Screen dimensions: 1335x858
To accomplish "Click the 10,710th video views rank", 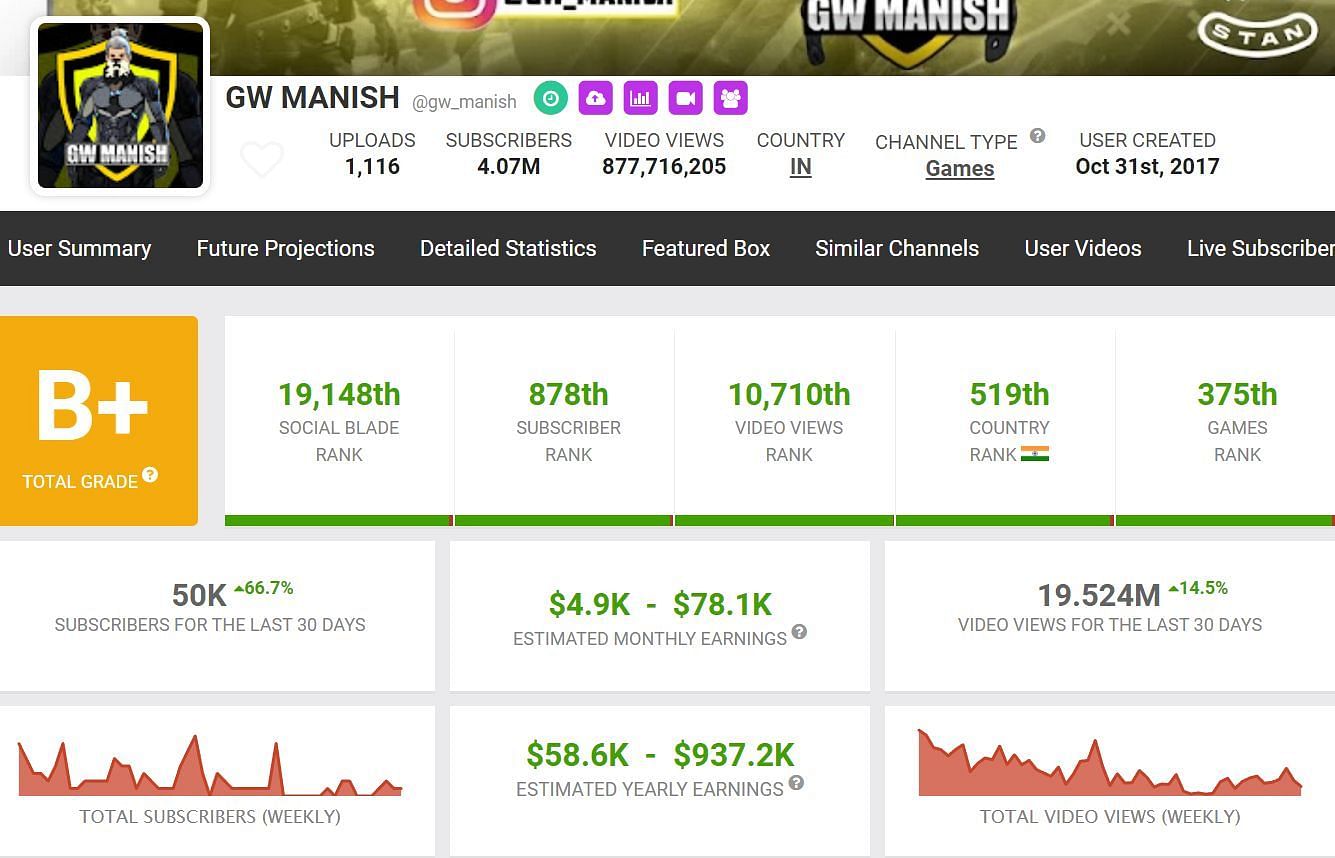I will (789, 395).
